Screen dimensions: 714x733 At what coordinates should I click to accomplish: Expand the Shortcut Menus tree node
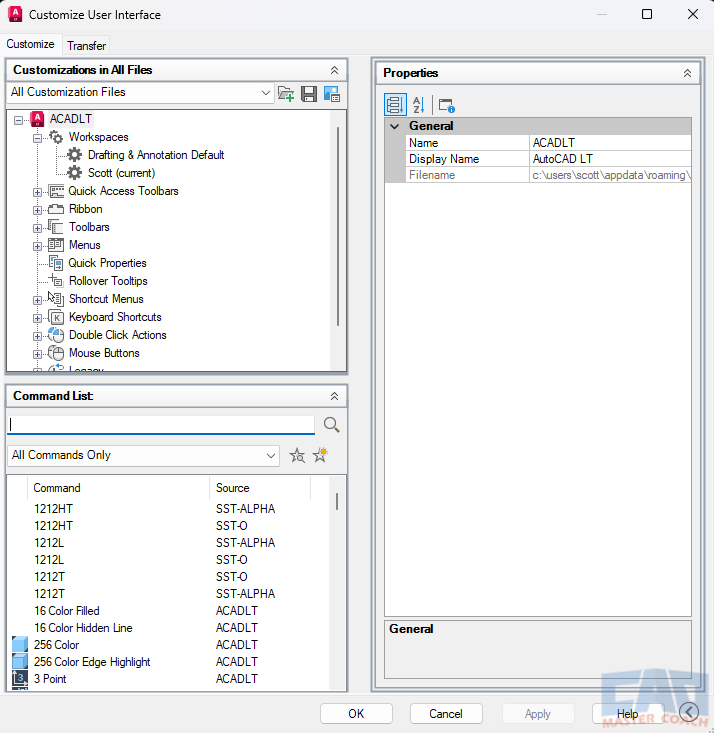click(37, 300)
